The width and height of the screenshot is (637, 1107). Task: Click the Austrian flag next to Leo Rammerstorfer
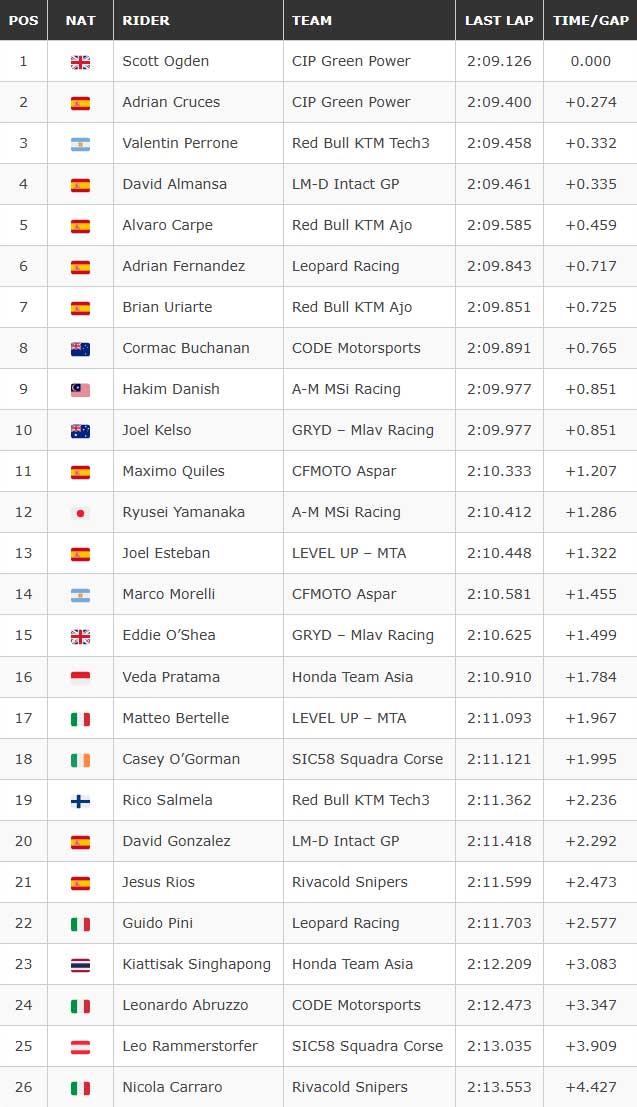[81, 1047]
